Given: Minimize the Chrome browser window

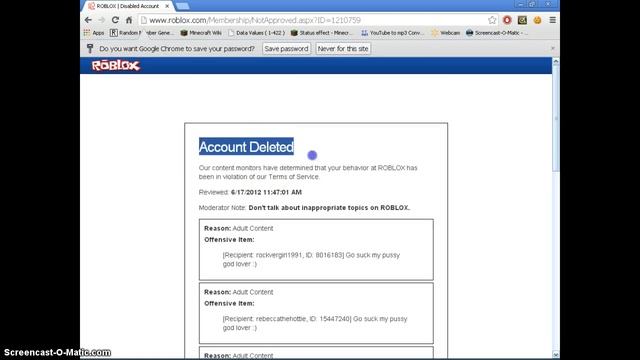Looking at the screenshot, I should pos(520,4).
